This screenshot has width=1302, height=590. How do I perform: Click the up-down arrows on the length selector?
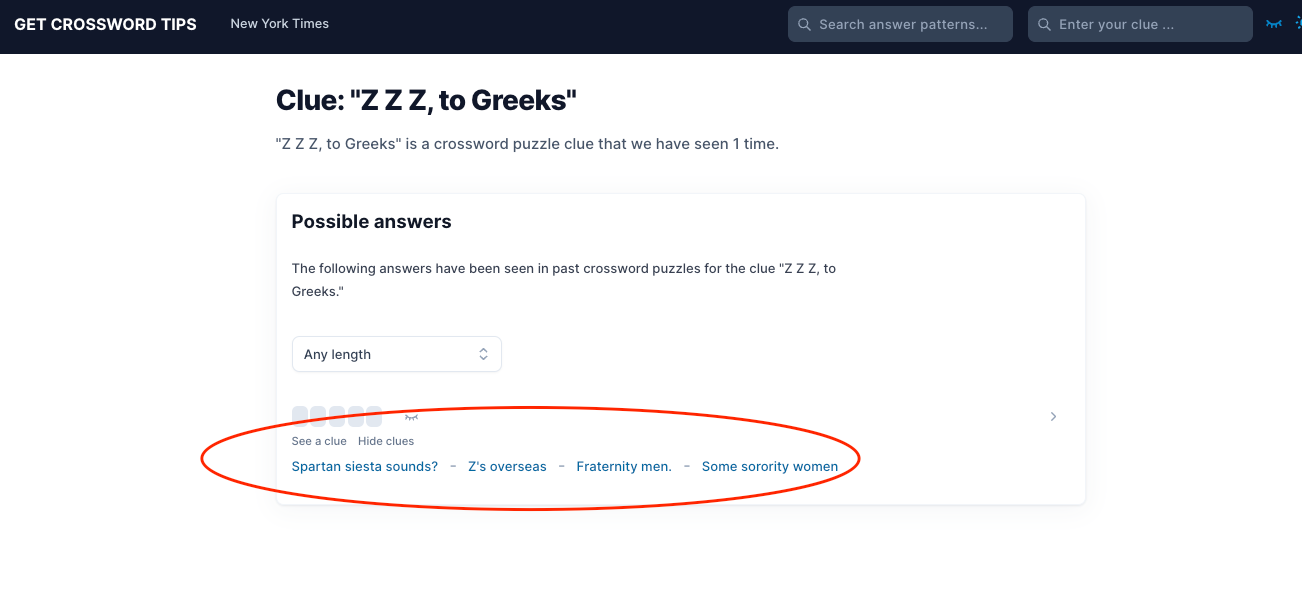click(483, 354)
